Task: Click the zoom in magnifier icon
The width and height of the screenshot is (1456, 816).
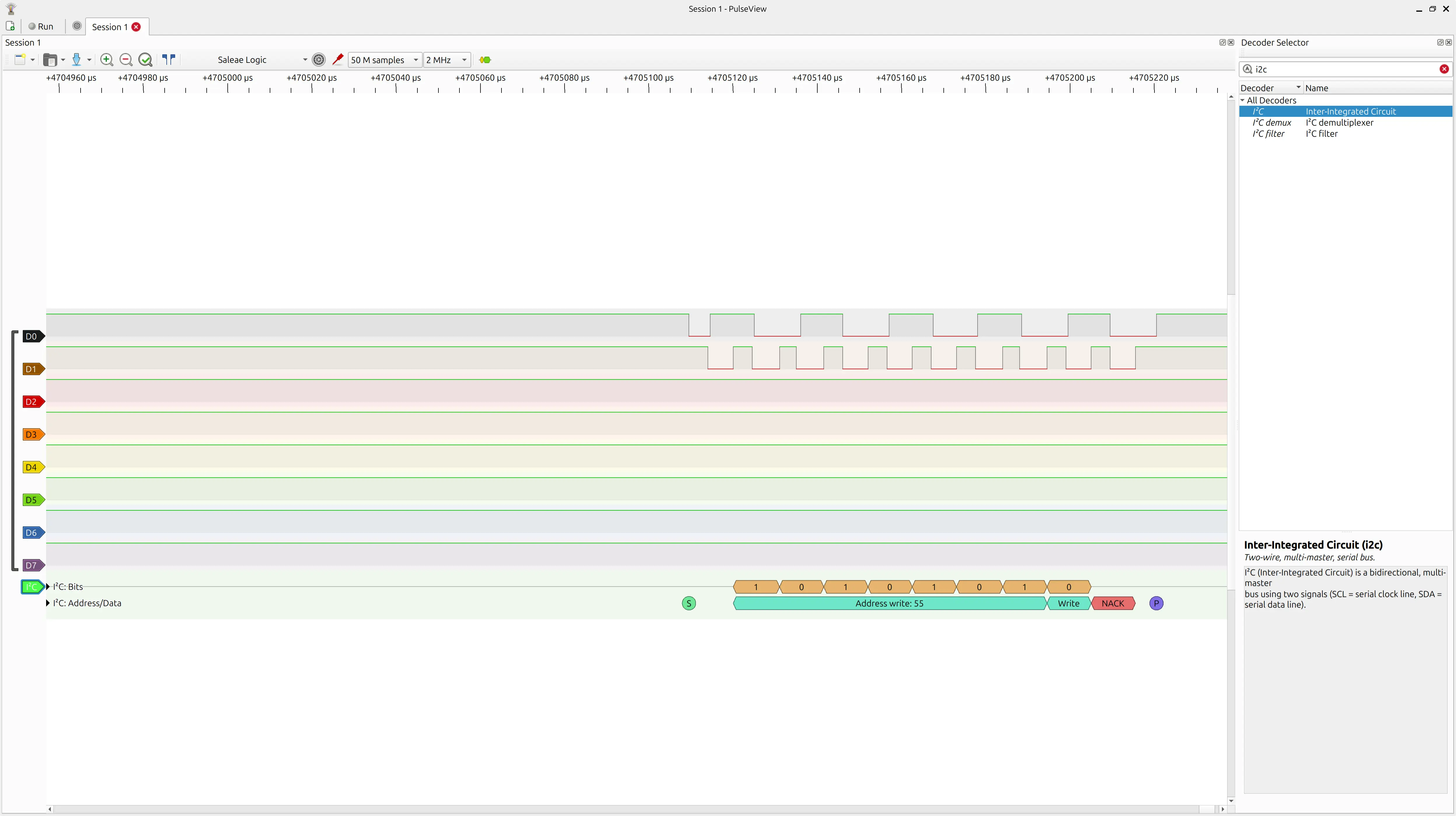Action: [106, 60]
